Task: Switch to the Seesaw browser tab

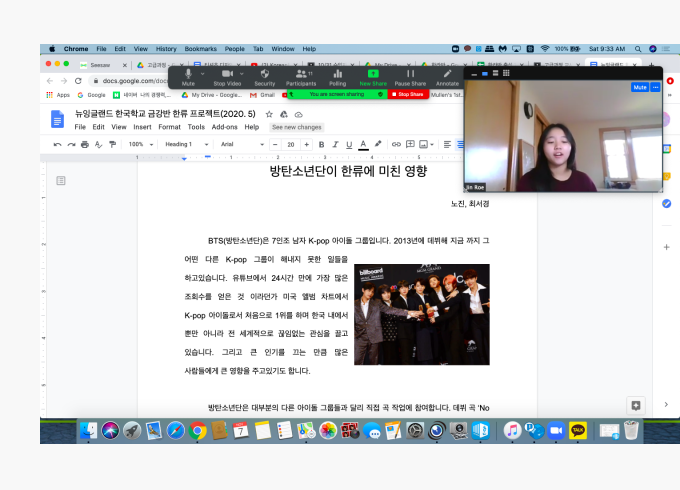Action: coord(100,65)
